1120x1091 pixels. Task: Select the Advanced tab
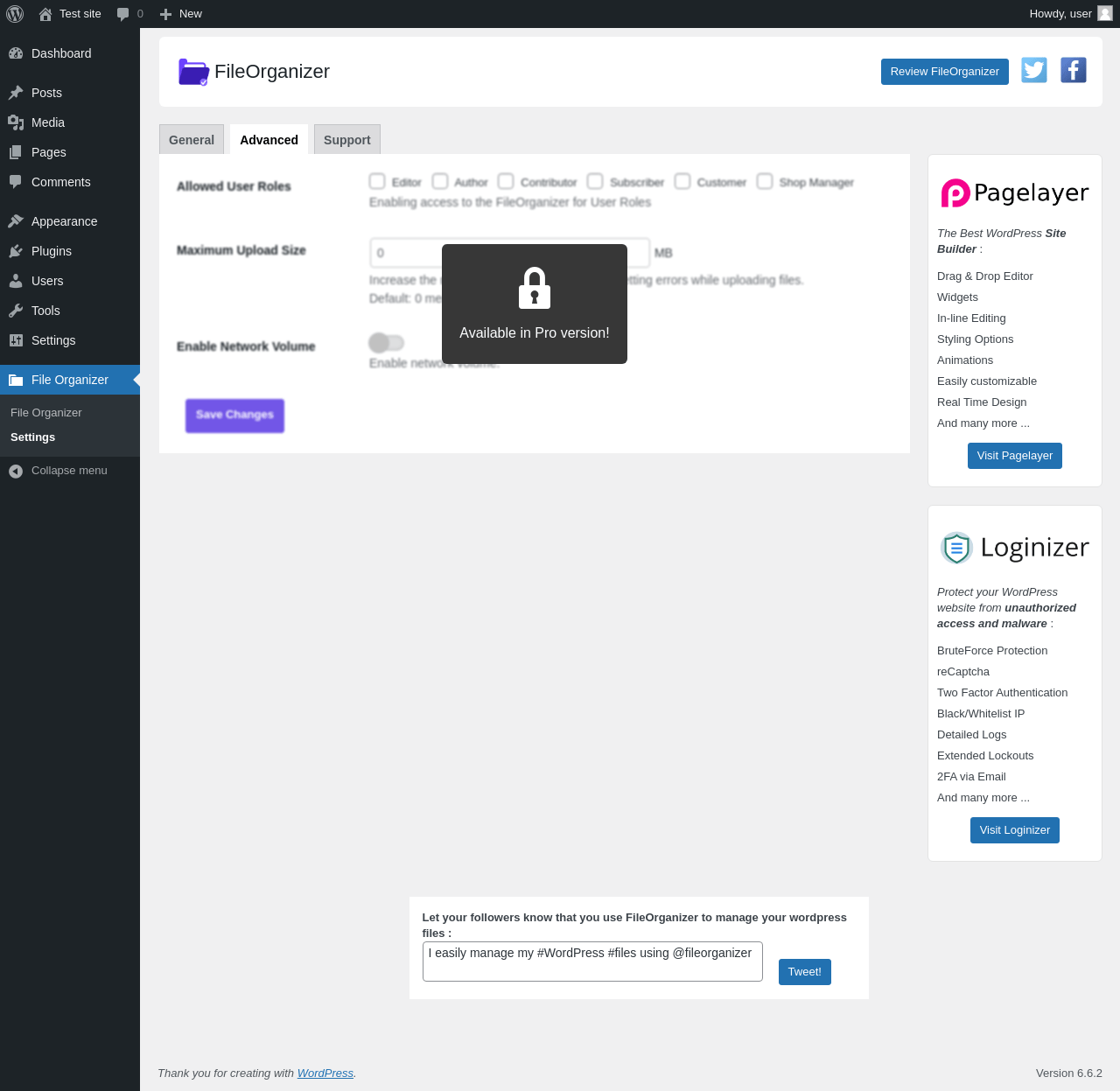269,140
